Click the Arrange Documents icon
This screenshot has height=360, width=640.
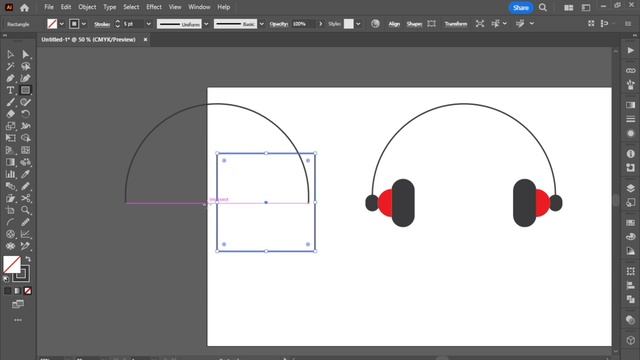click(x=568, y=7)
